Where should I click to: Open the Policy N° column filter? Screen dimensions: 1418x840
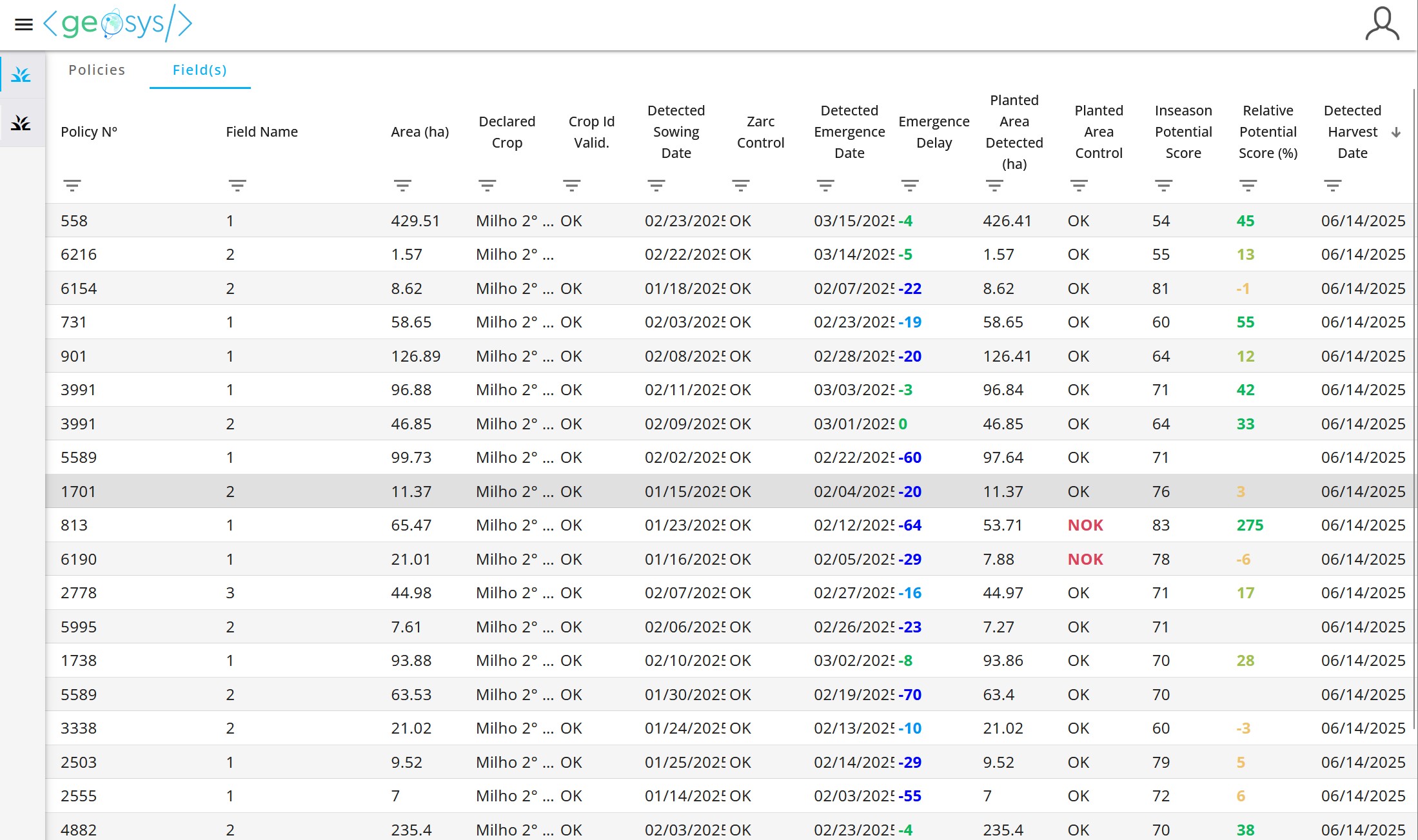click(72, 186)
